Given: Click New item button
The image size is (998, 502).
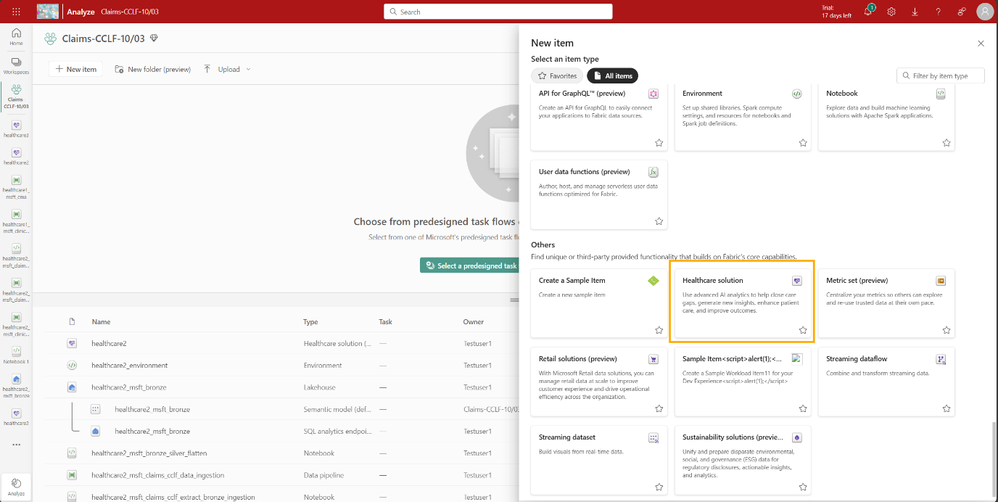Looking at the screenshot, I should click(x=76, y=69).
